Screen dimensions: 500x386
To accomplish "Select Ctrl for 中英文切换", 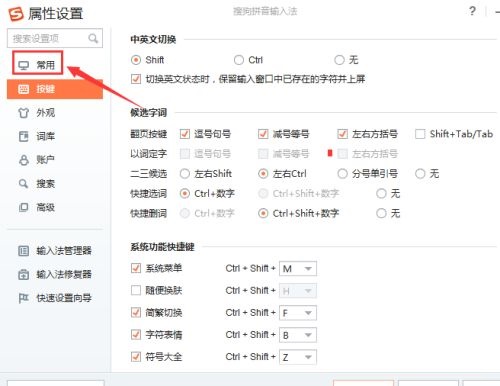I will point(239,60).
